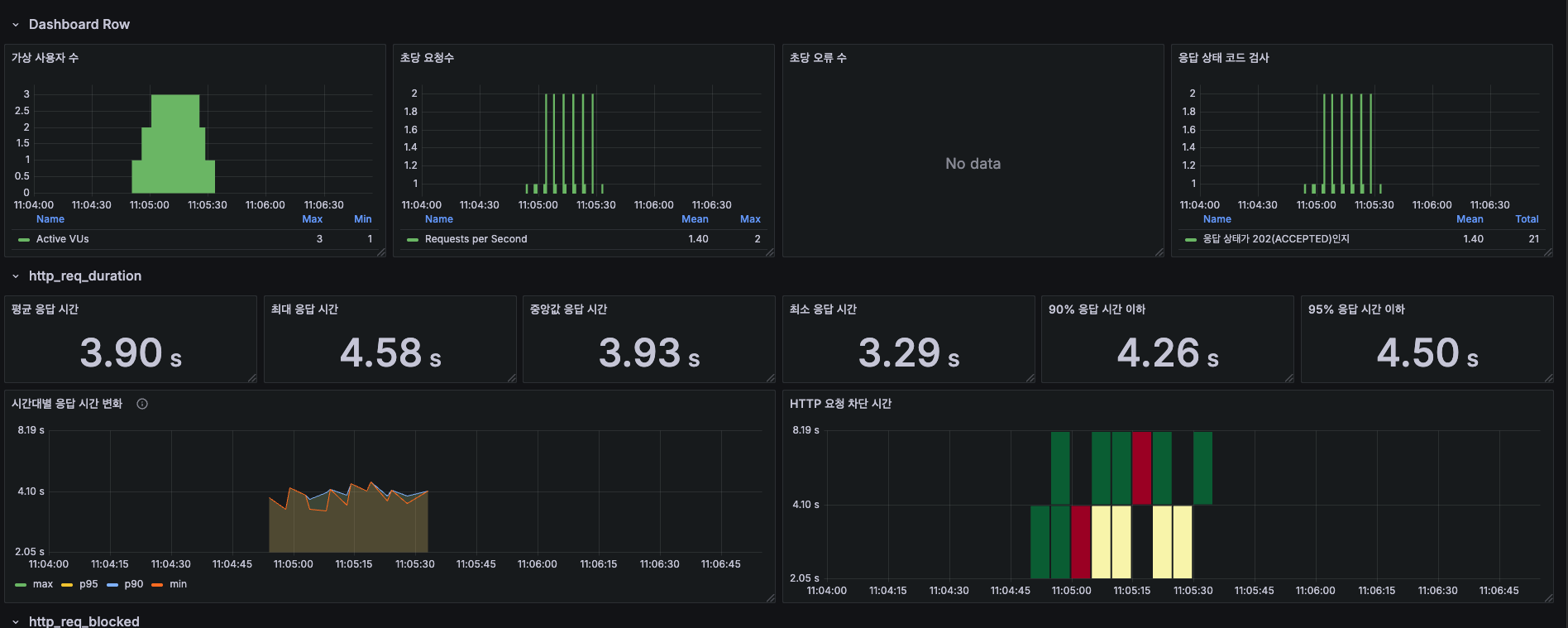The image size is (1568, 628).
Task: Click the resize handle of 시간대별 응답 시간 변화 panel
Action: pos(771,598)
